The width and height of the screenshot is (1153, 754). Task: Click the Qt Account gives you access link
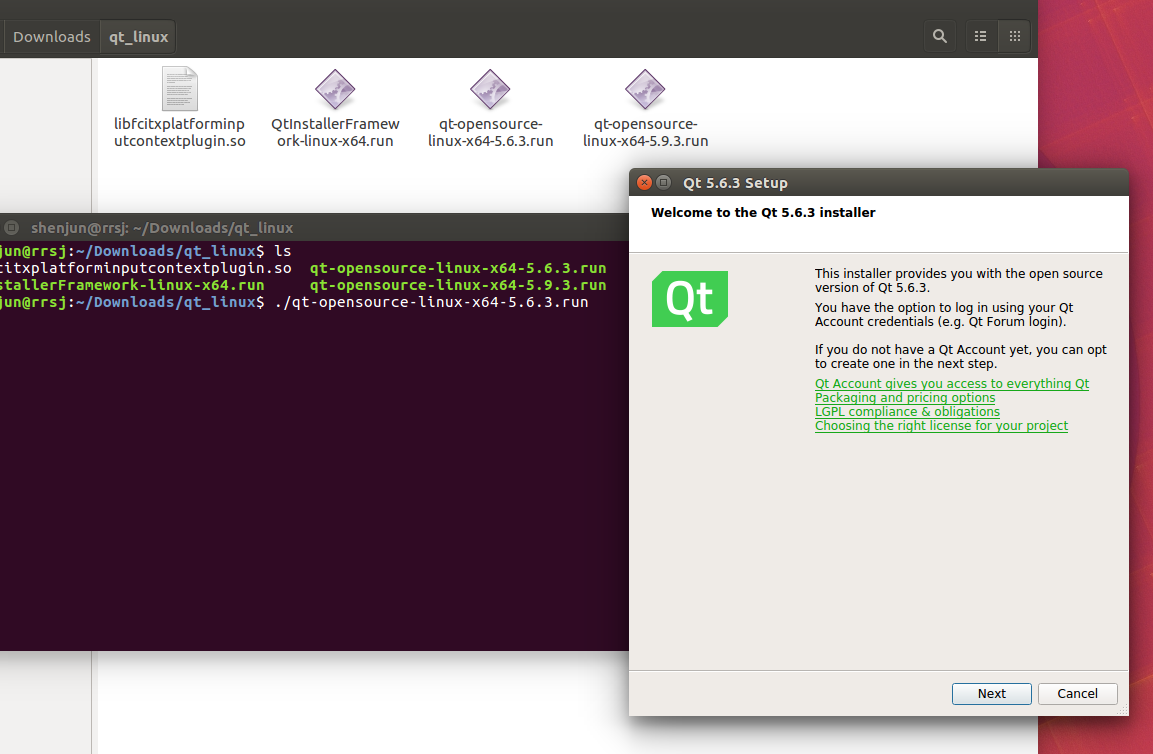click(952, 383)
